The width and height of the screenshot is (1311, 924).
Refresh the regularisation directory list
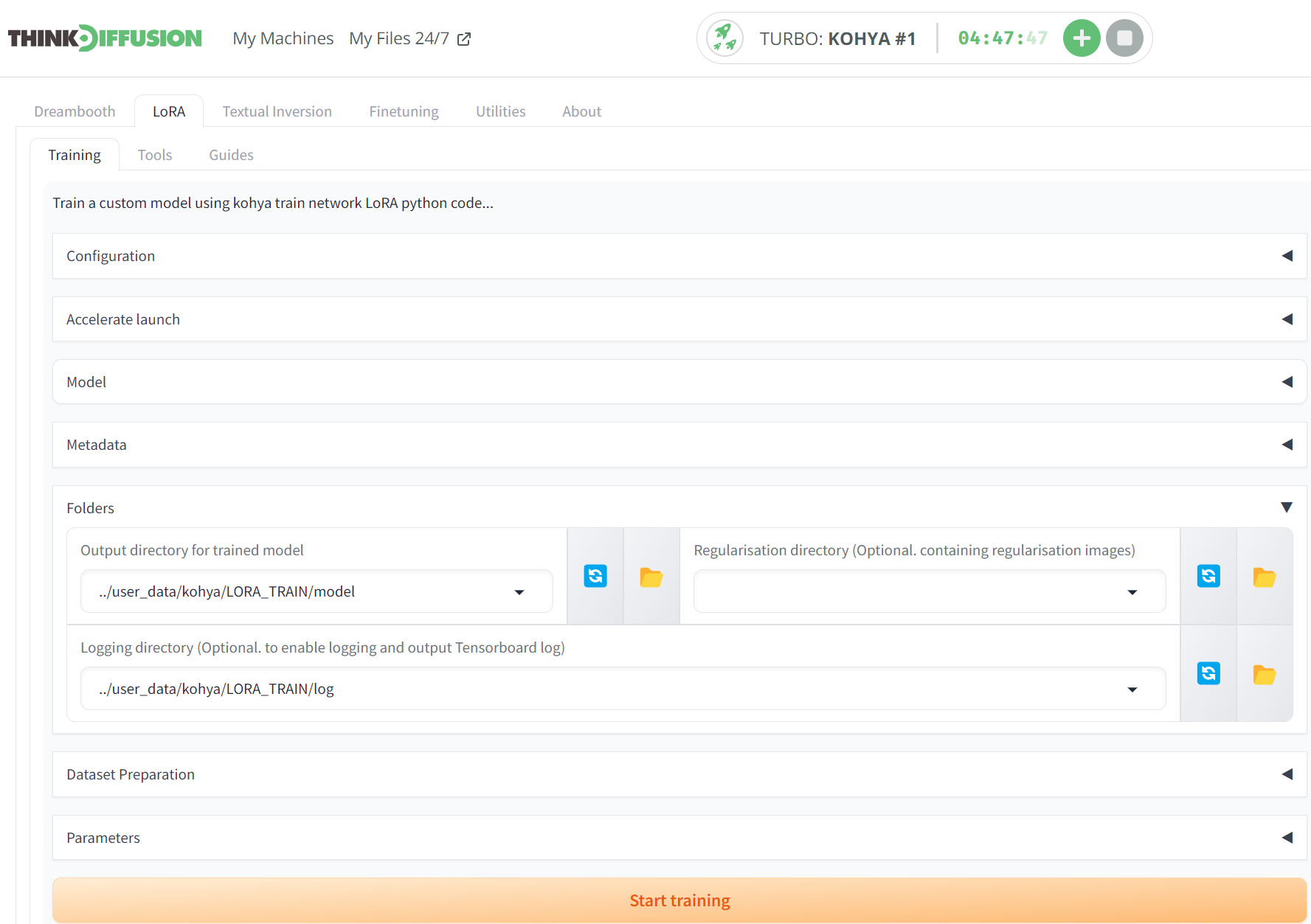coord(1208,576)
